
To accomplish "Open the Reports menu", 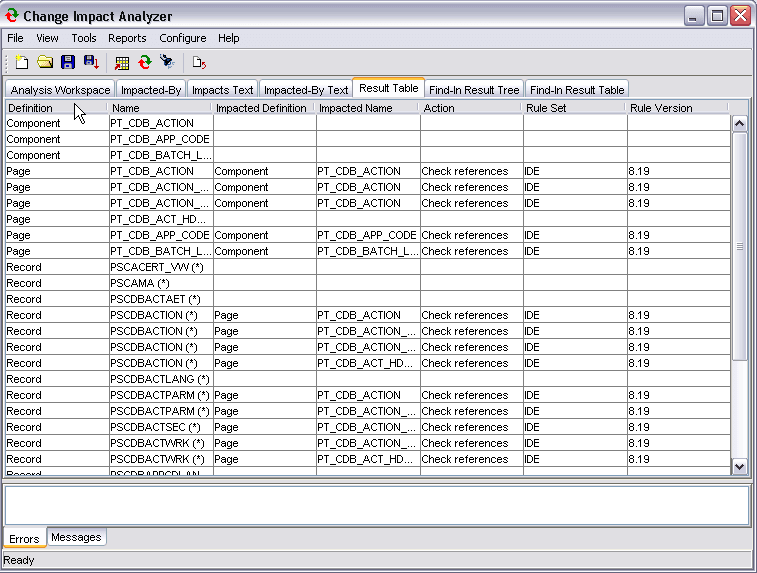I will pos(127,38).
